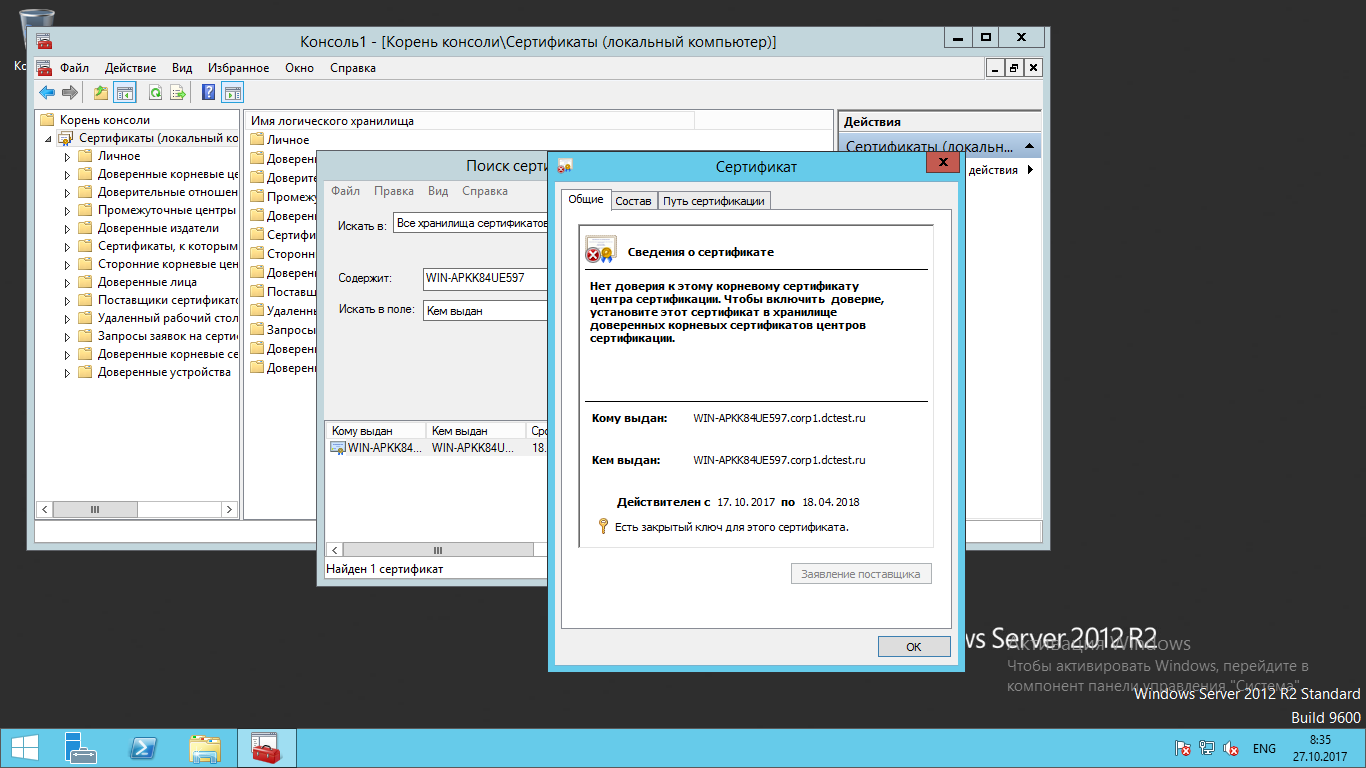This screenshot has height=768, width=1366.
Task: Click the golden key icon in certificate dialog
Action: point(603,526)
